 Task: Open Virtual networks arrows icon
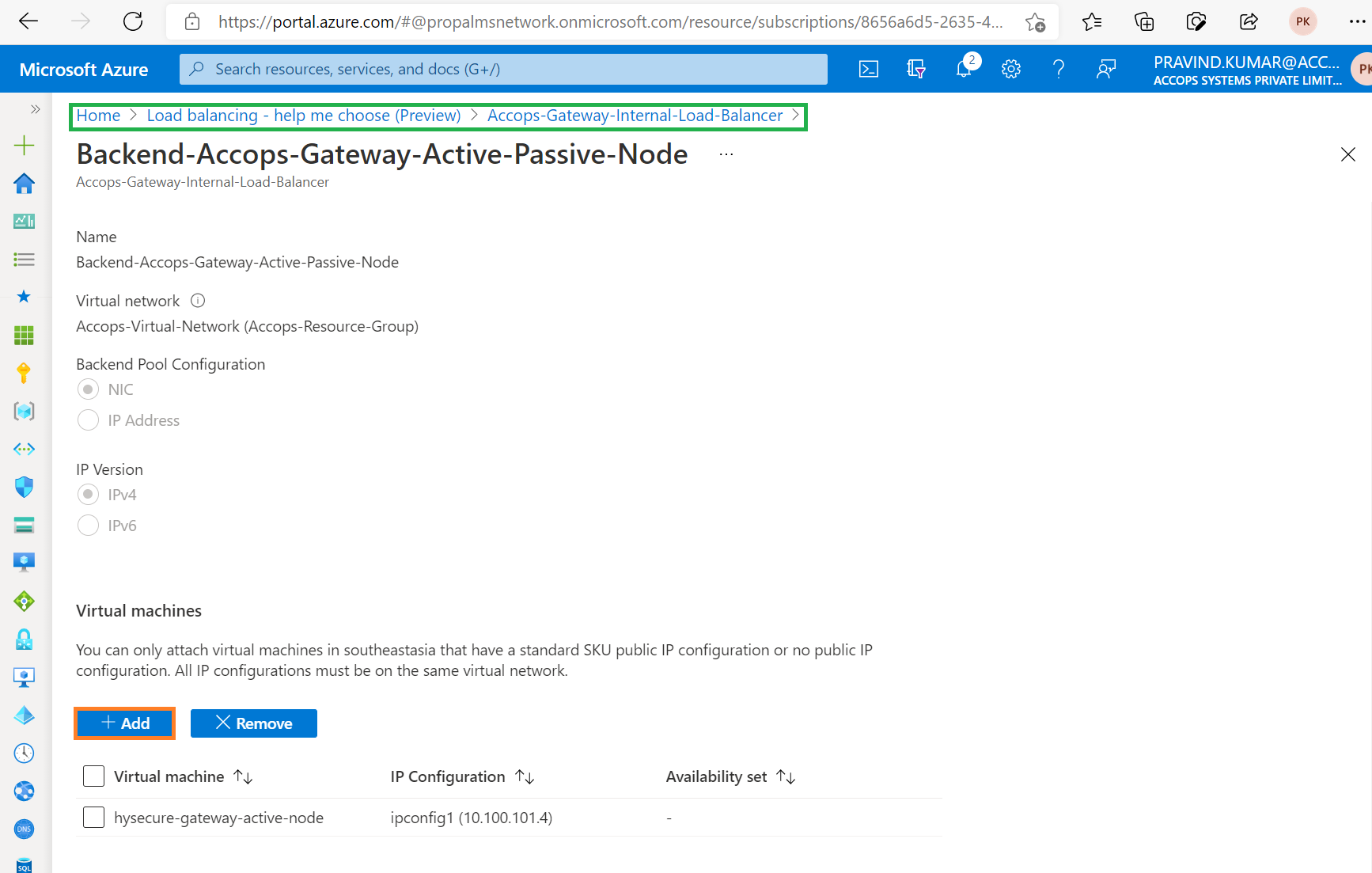click(25, 449)
